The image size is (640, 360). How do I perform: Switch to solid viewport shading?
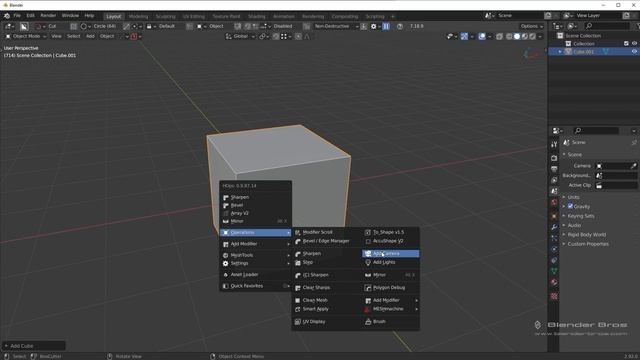517,36
